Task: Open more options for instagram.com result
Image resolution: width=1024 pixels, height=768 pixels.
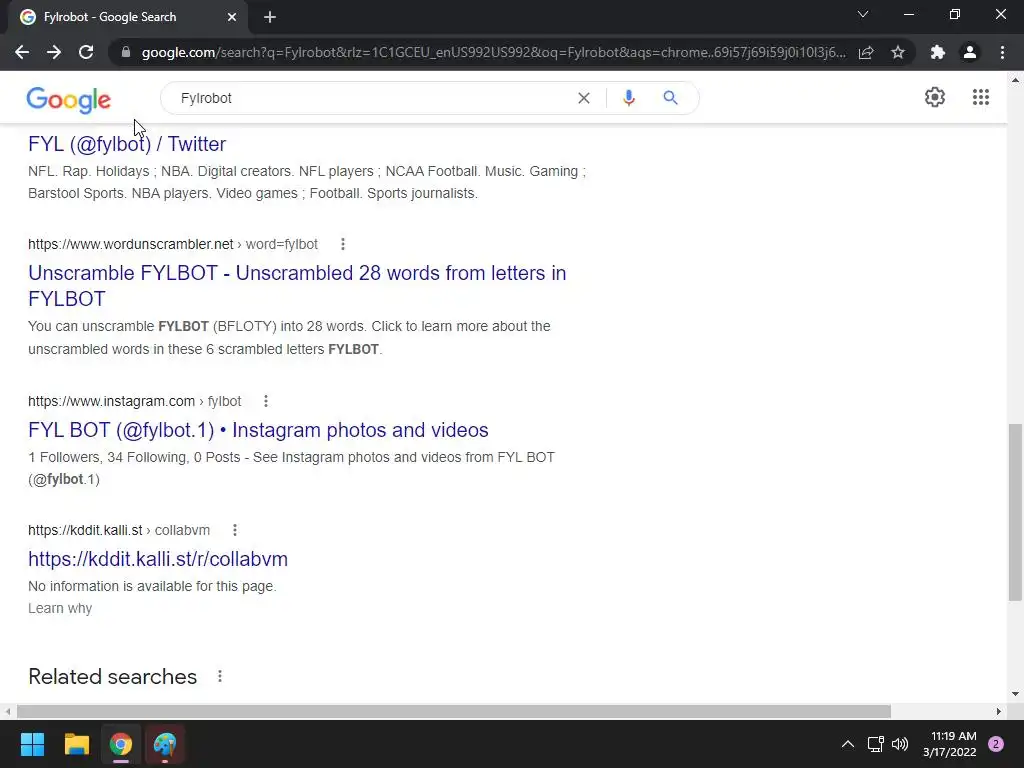Action: pos(266,401)
